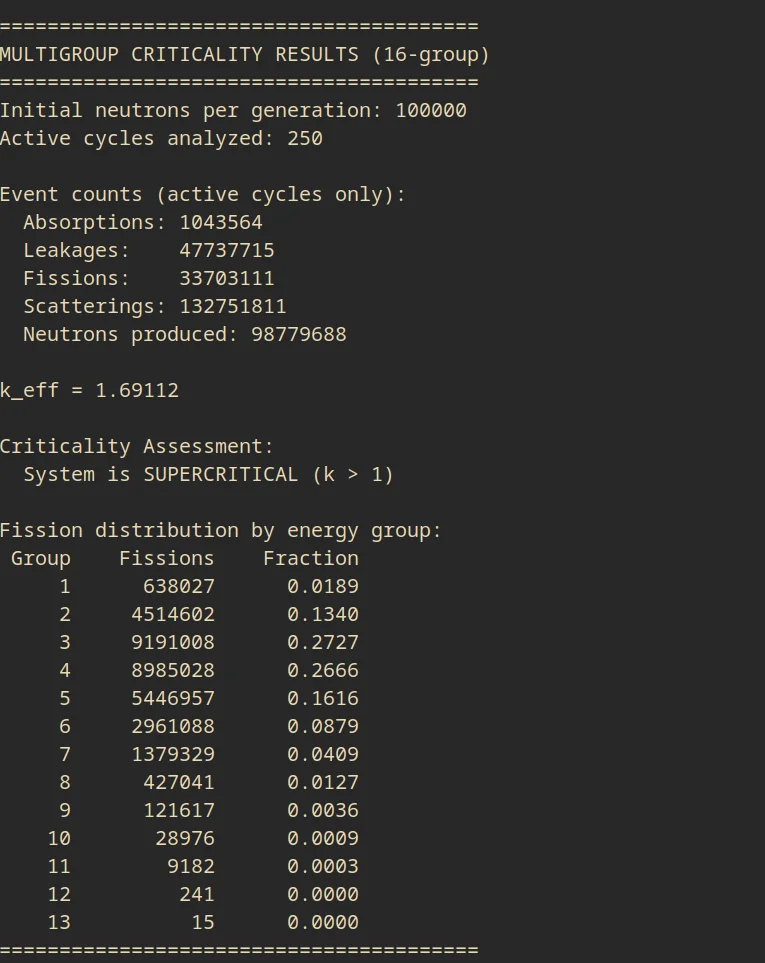This screenshot has height=963, width=765.
Task: Click the 'Criticality Assessment:' label
Action: click(x=136, y=446)
